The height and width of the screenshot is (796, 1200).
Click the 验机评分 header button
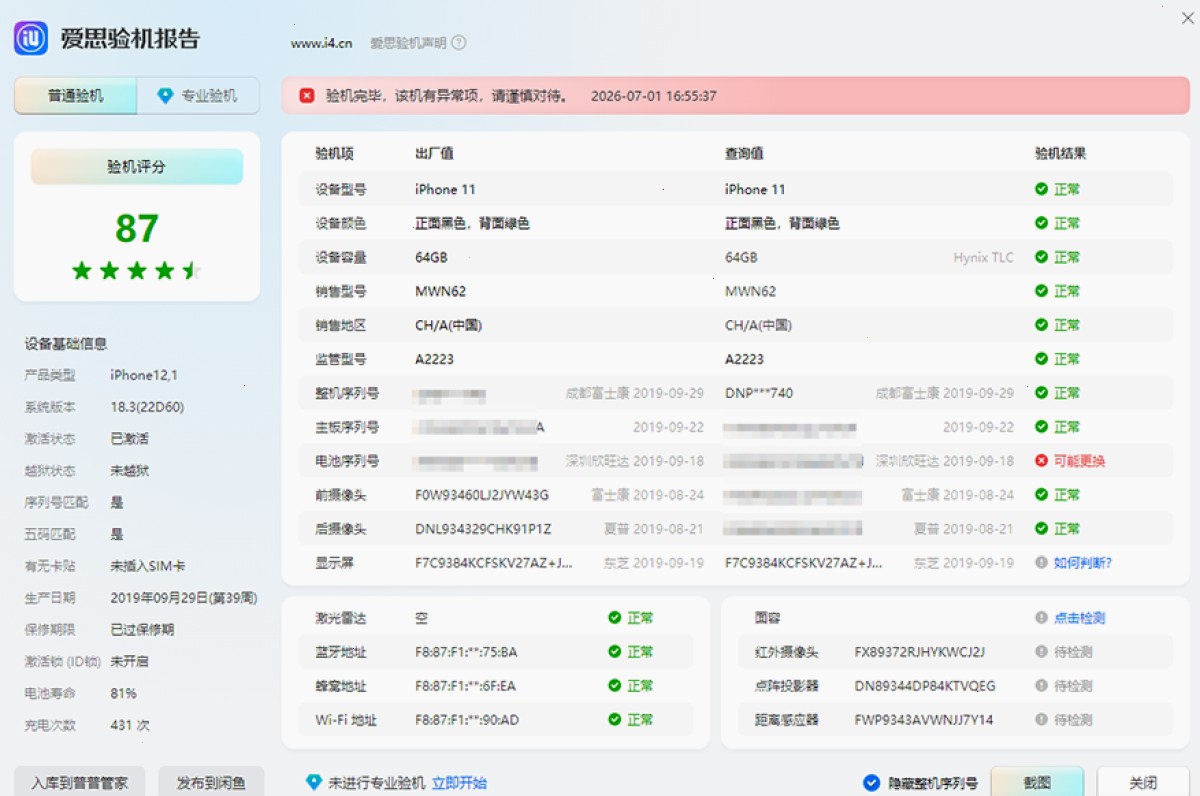tap(137, 167)
